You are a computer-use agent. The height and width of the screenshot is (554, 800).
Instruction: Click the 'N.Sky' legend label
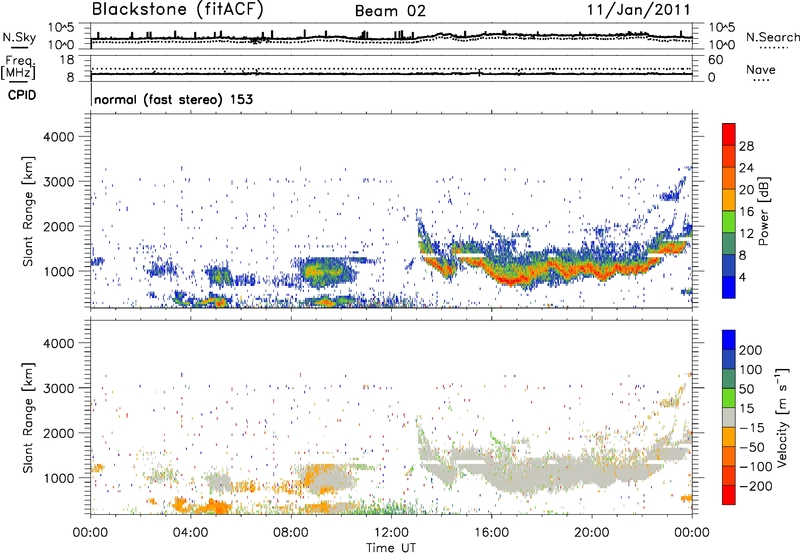click(19, 37)
